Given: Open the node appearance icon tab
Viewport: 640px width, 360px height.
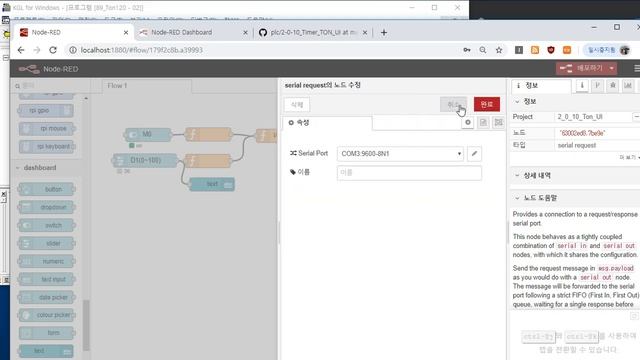Looking at the screenshot, I should 498,122.
